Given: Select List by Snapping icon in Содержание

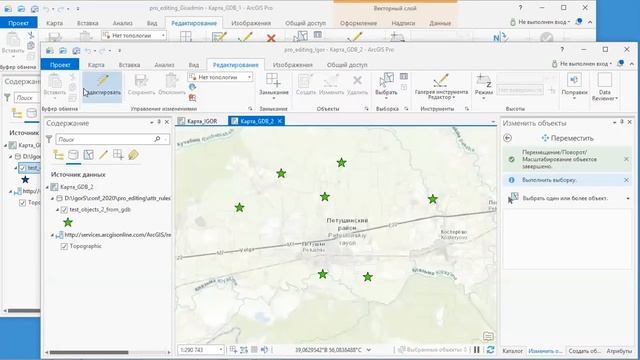Looking at the screenshot, I should coord(118,155).
